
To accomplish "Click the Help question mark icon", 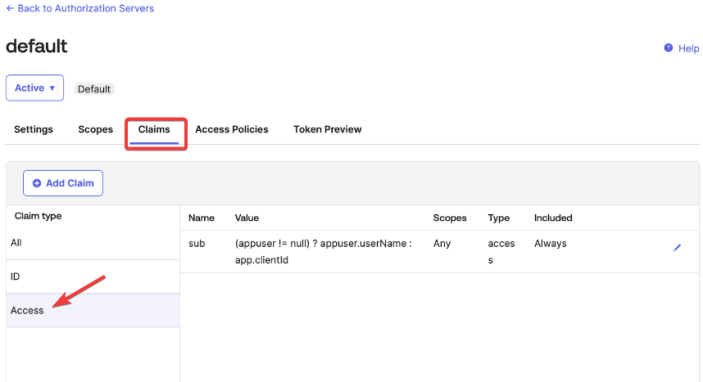I will coord(668,48).
